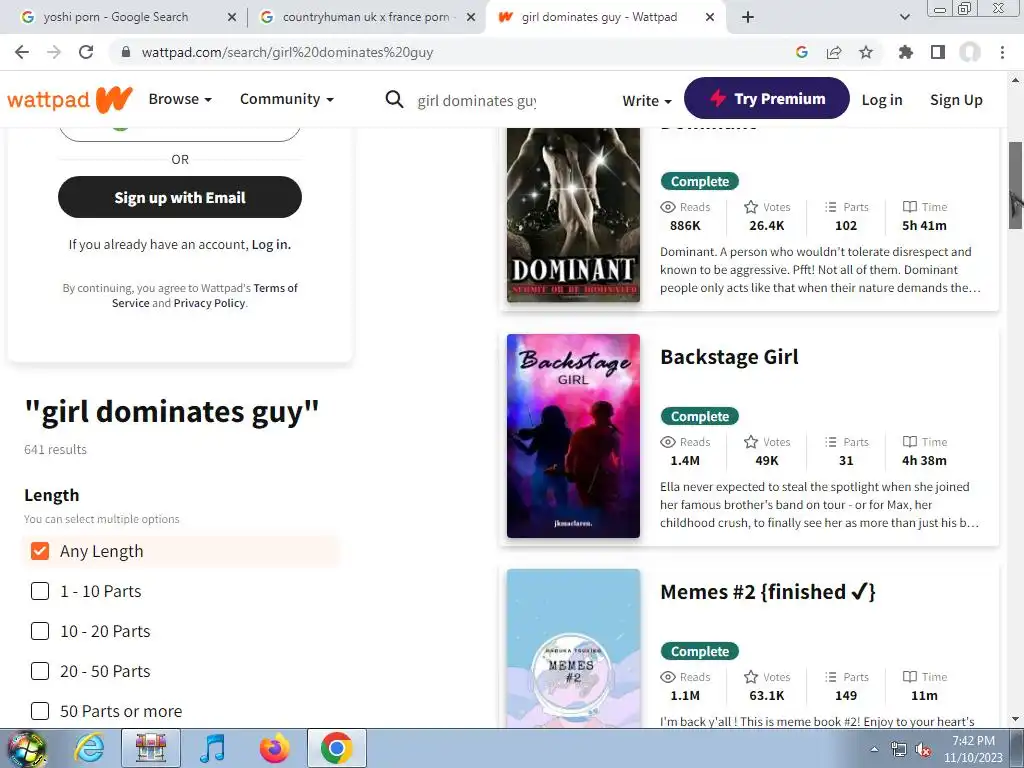
Task: Open the extensions puzzle icon
Action: [x=906, y=52]
